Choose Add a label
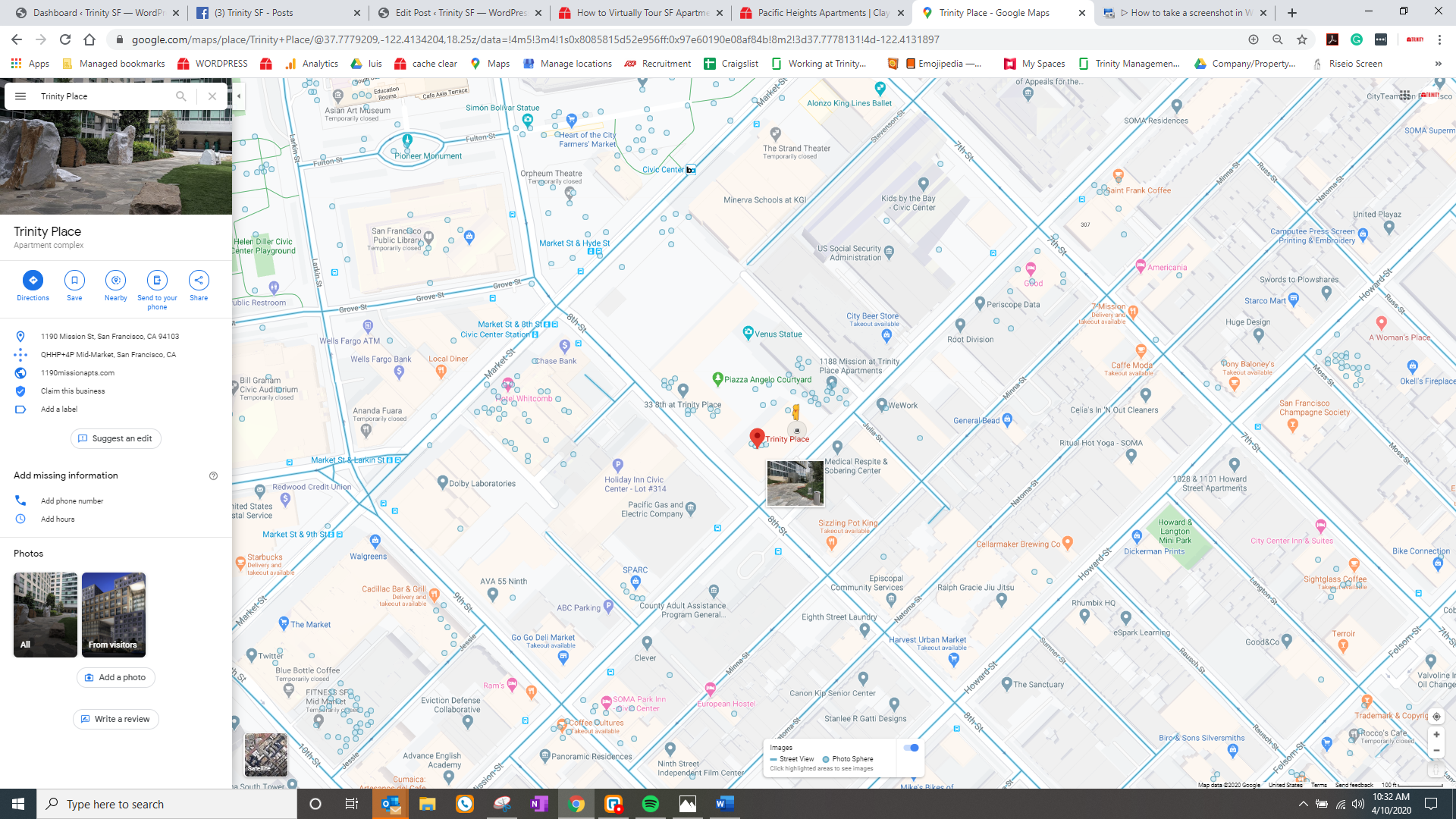 59,409
